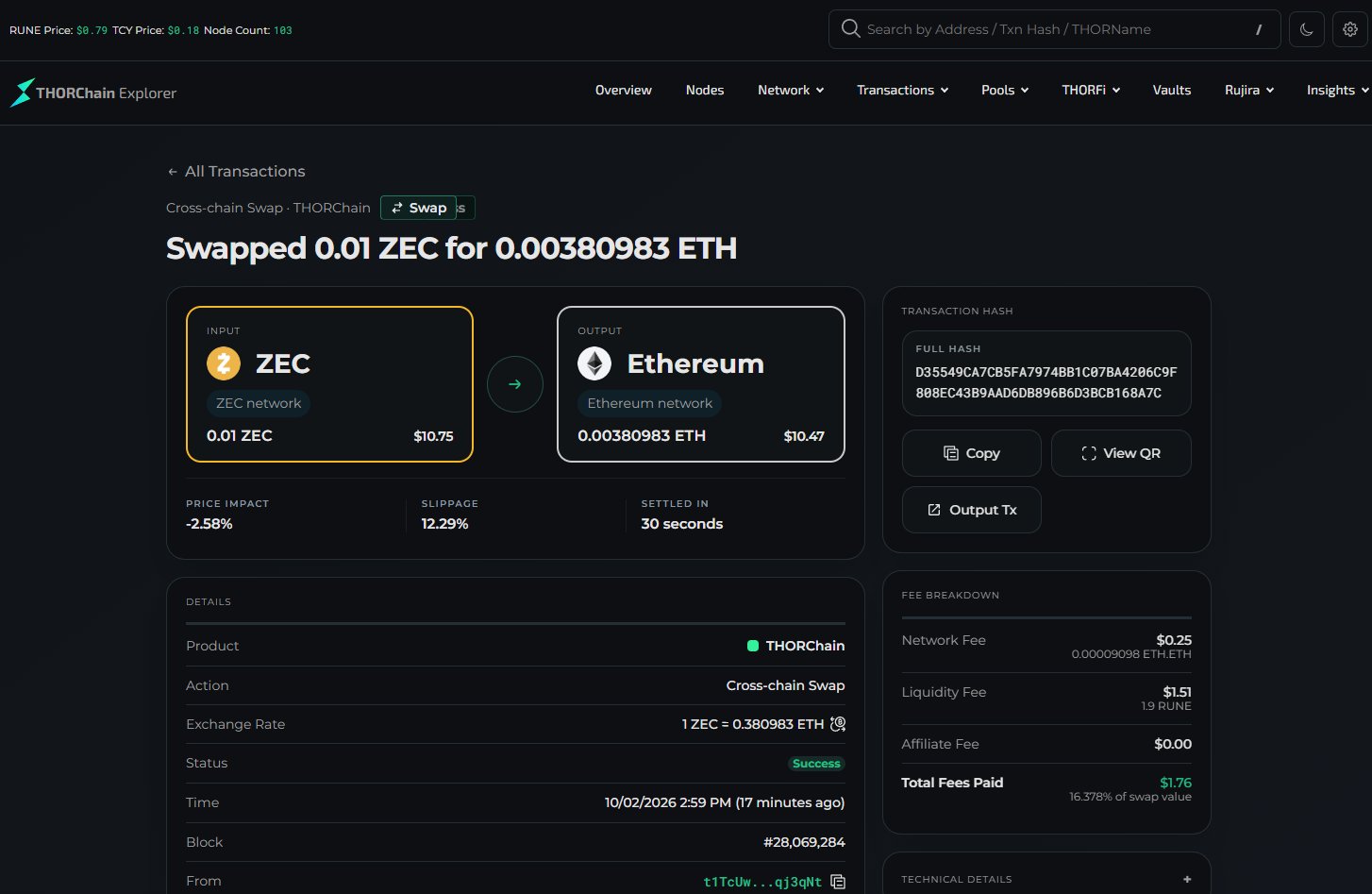This screenshot has height=894, width=1372.
Task: Click the swap direction arrow circle
Action: click(515, 384)
